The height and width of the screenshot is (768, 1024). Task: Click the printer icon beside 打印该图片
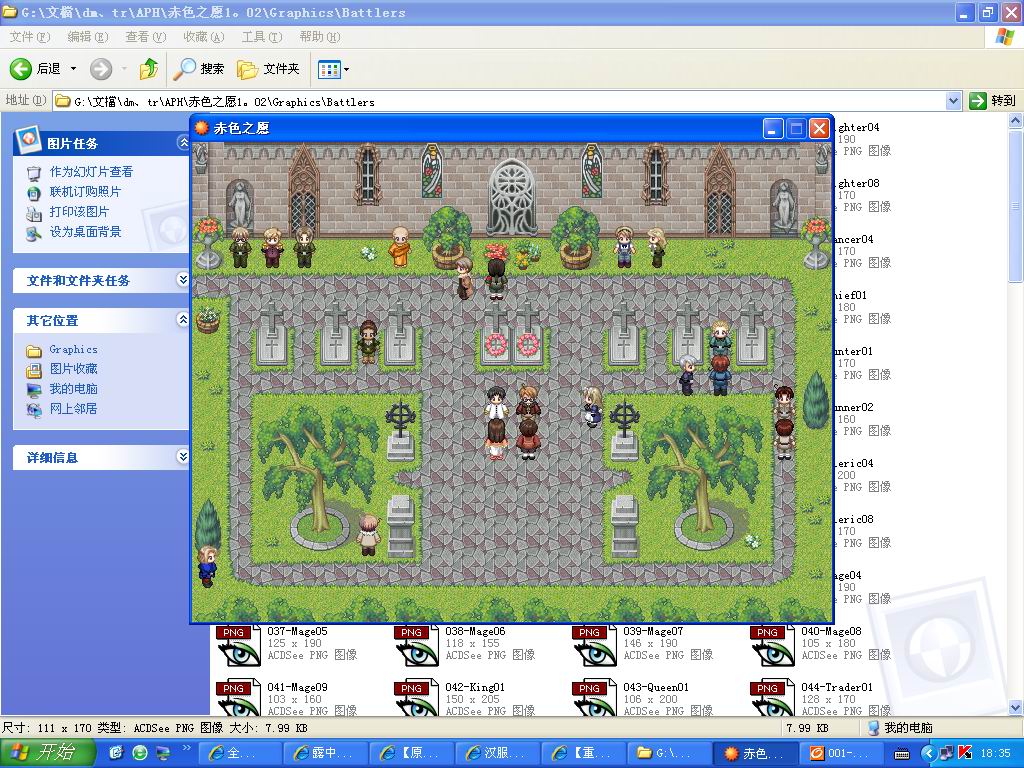[x=34, y=213]
